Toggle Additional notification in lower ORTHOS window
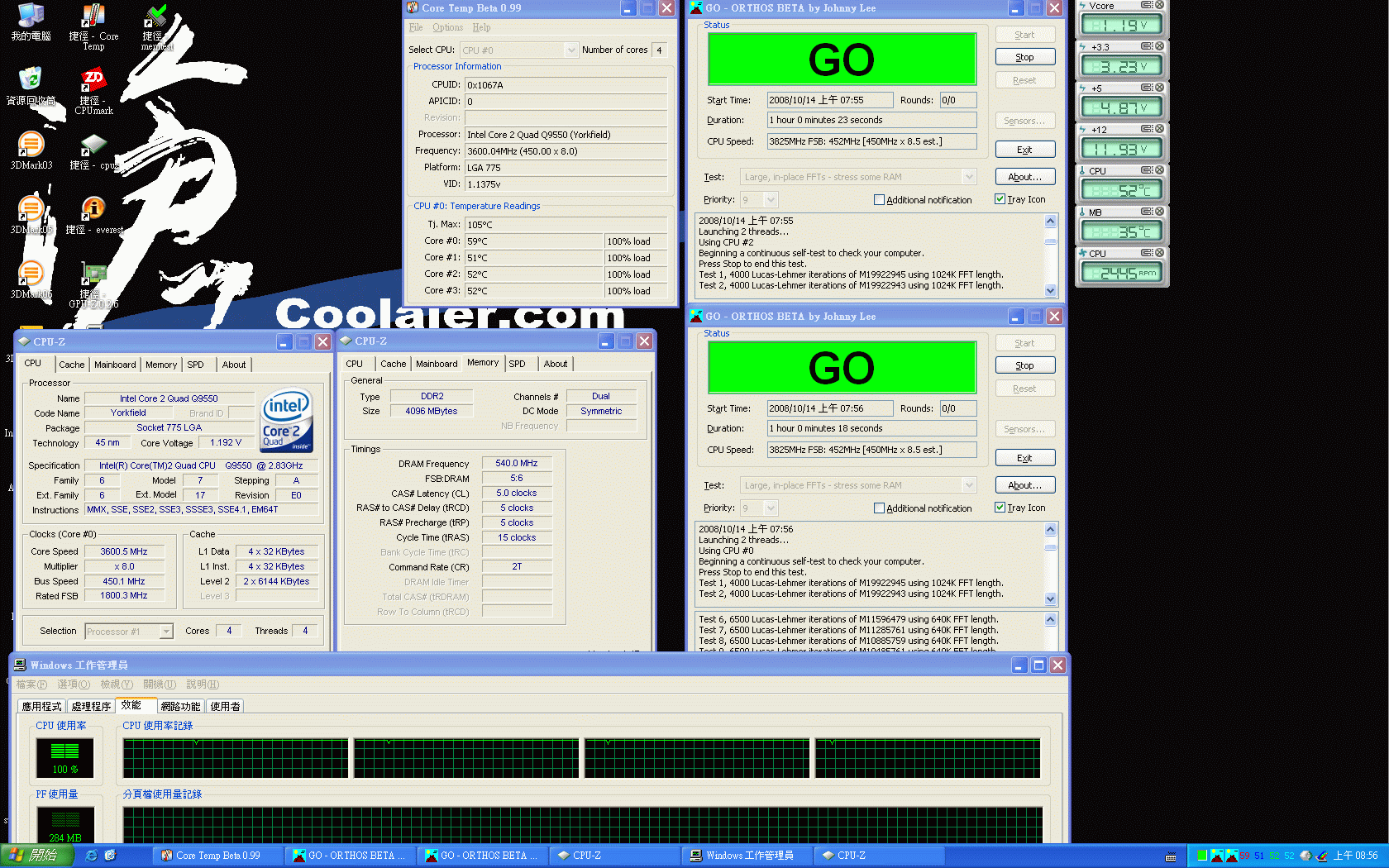Image resolution: width=1389 pixels, height=868 pixels. [x=879, y=508]
